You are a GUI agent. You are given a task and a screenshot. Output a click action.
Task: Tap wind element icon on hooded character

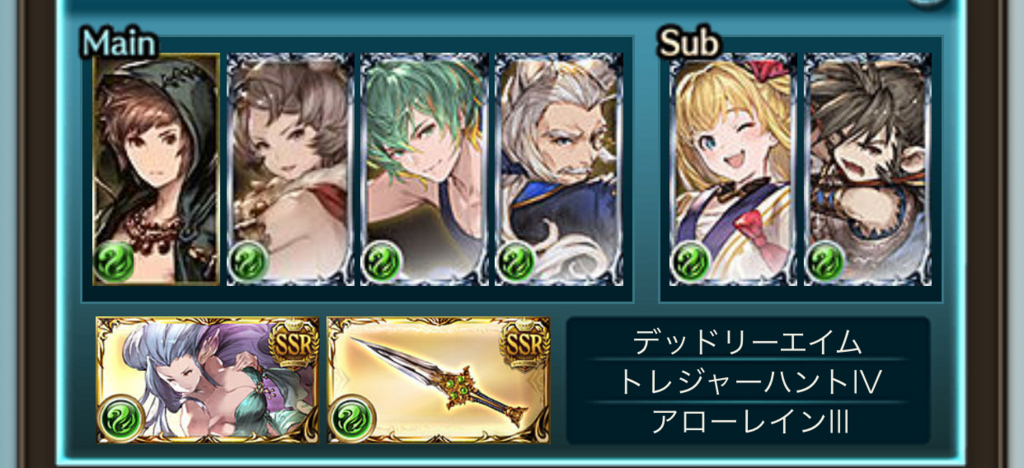[114, 262]
